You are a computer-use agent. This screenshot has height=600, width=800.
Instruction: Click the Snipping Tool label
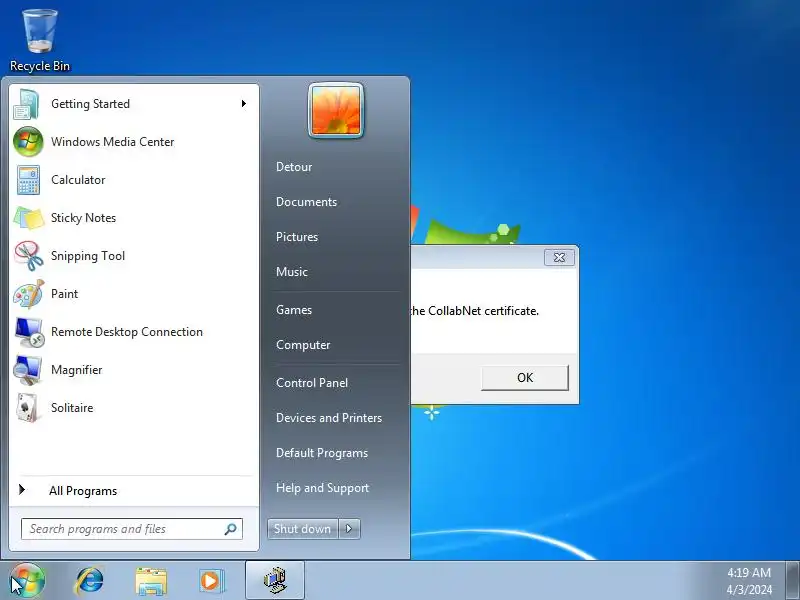pos(88,256)
